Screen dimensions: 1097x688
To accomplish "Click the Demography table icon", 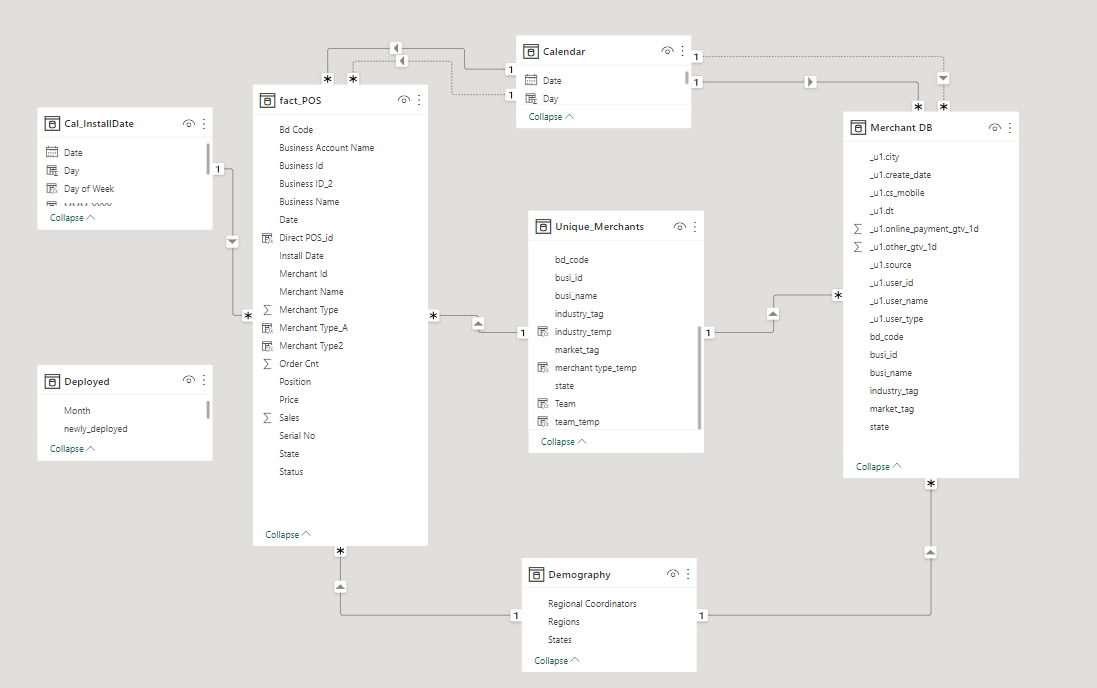I will pos(537,575).
